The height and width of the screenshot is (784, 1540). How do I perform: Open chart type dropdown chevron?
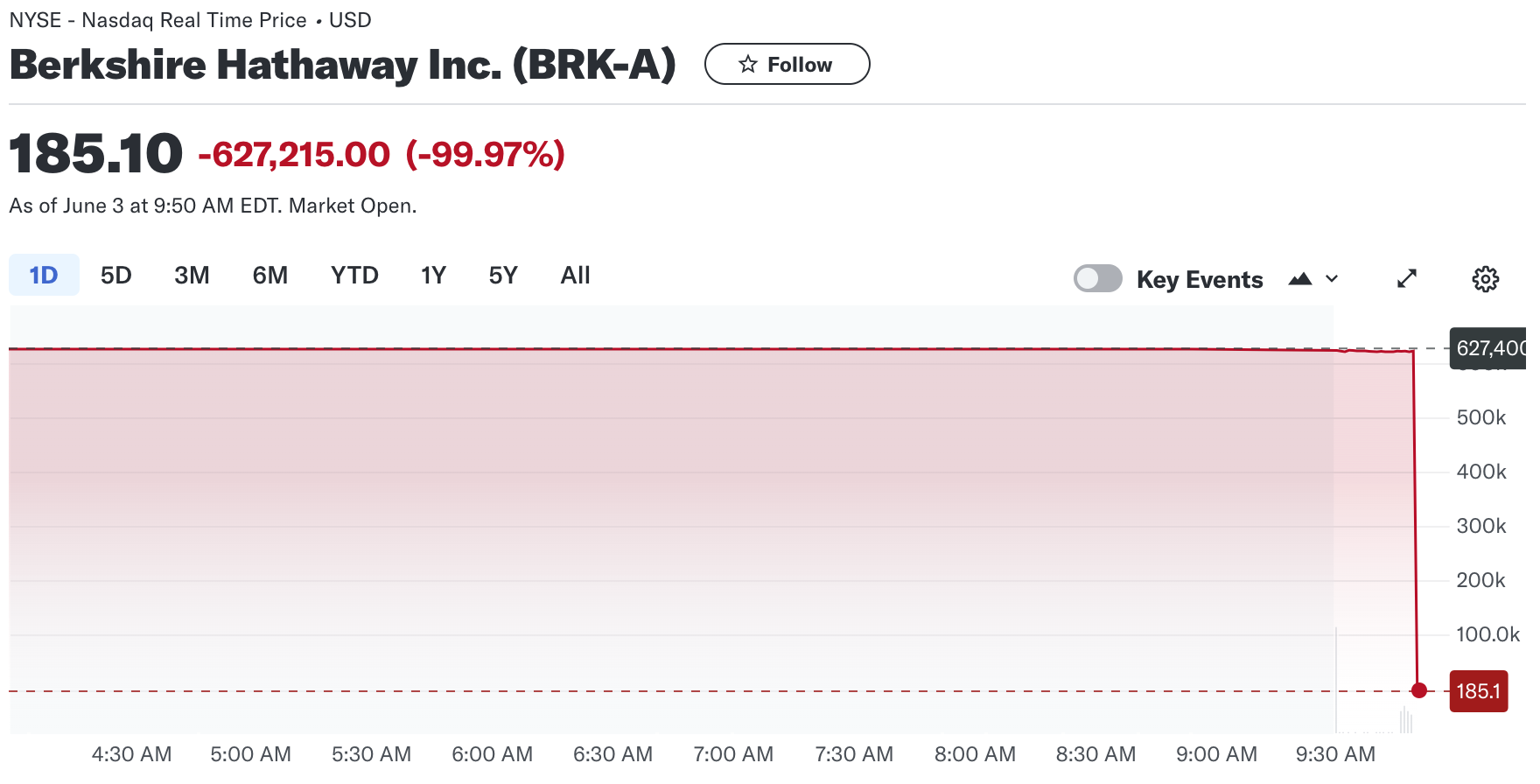(x=1332, y=279)
